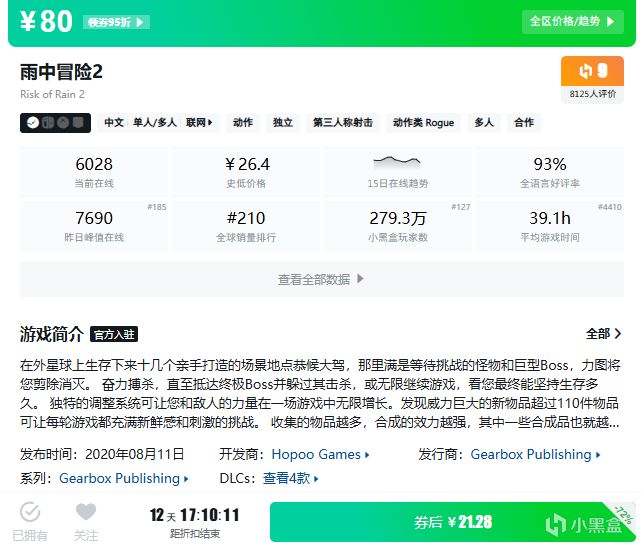The height and width of the screenshot is (550, 641).
Task: Open the 15日在线趋势 chart
Action: pyautogui.click(x=398, y=172)
